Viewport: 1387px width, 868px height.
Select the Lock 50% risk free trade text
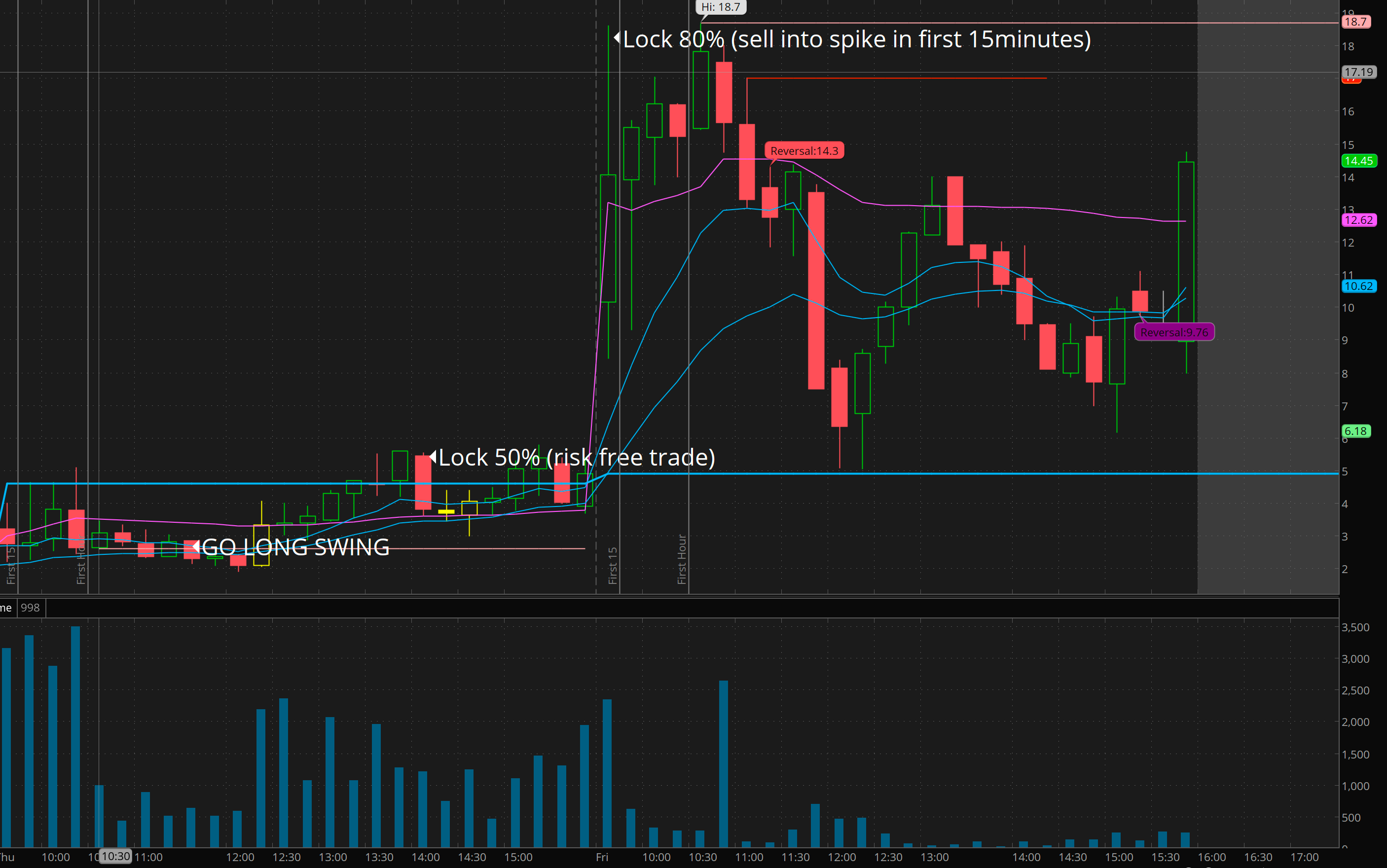pyautogui.click(x=577, y=458)
